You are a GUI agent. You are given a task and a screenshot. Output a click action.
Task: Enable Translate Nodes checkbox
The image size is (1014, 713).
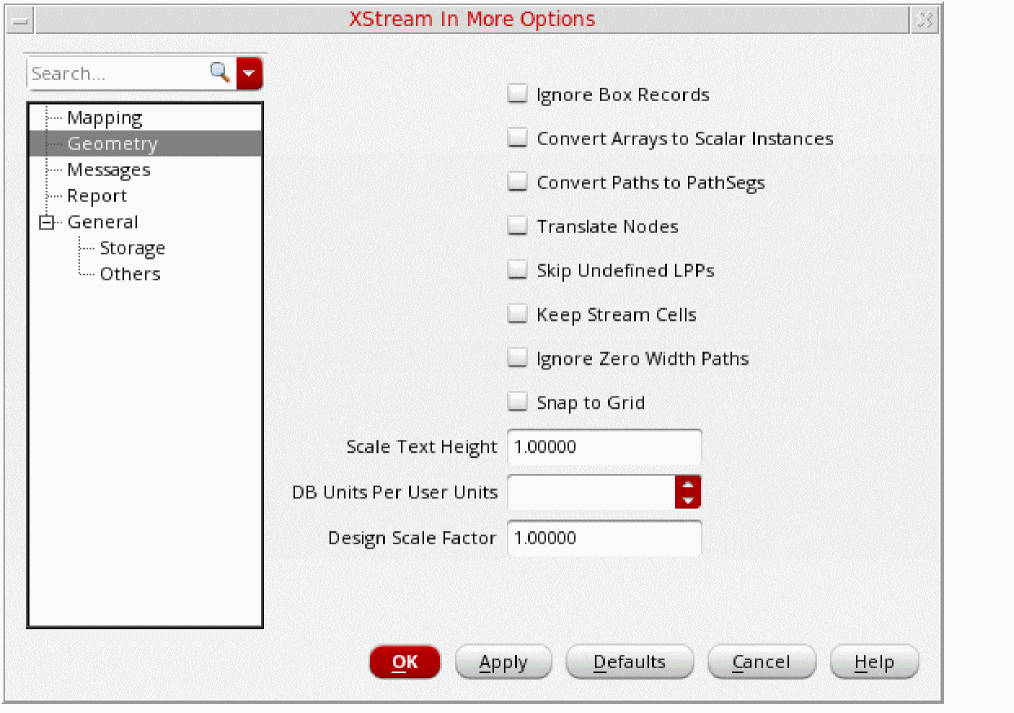[x=517, y=227]
